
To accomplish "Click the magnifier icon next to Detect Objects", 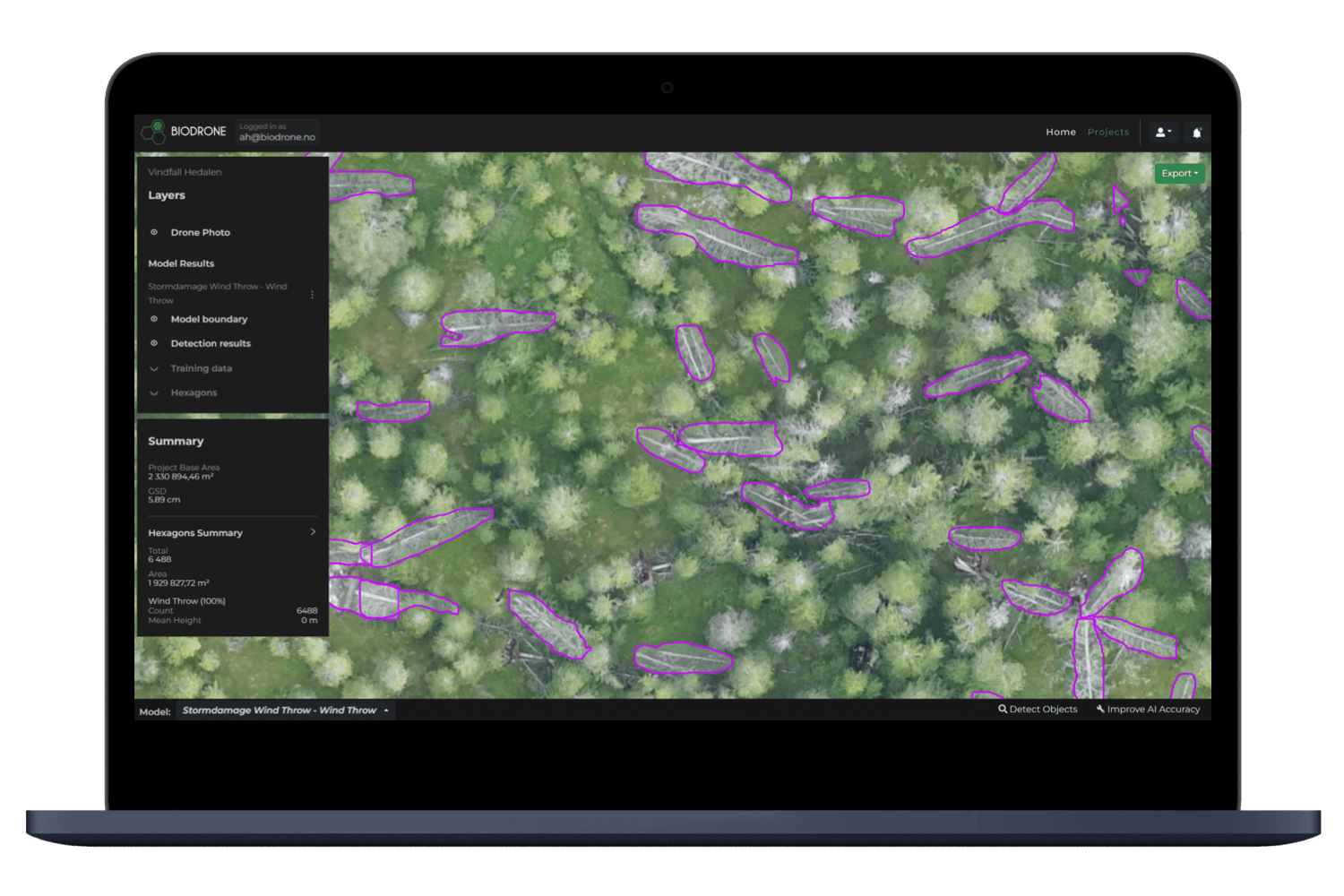I will pyautogui.click(x=1003, y=709).
